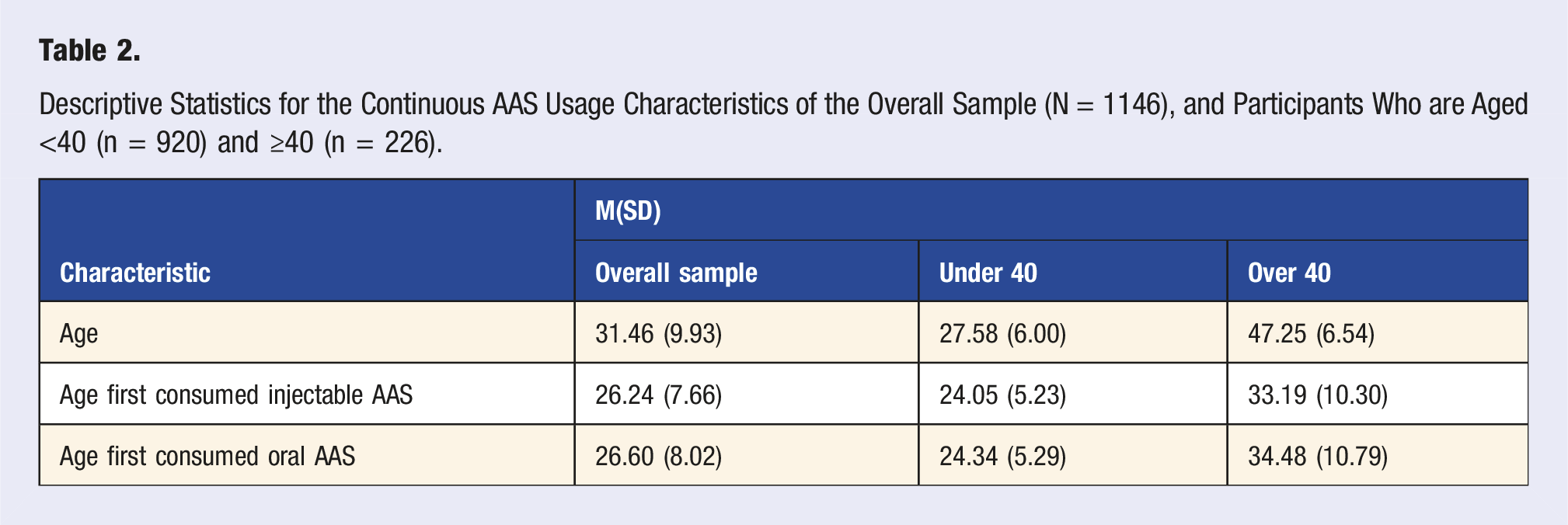This screenshot has width=1568, height=525.
Task: Click the 24.34 (5.29) cell
Action: [1073, 456]
